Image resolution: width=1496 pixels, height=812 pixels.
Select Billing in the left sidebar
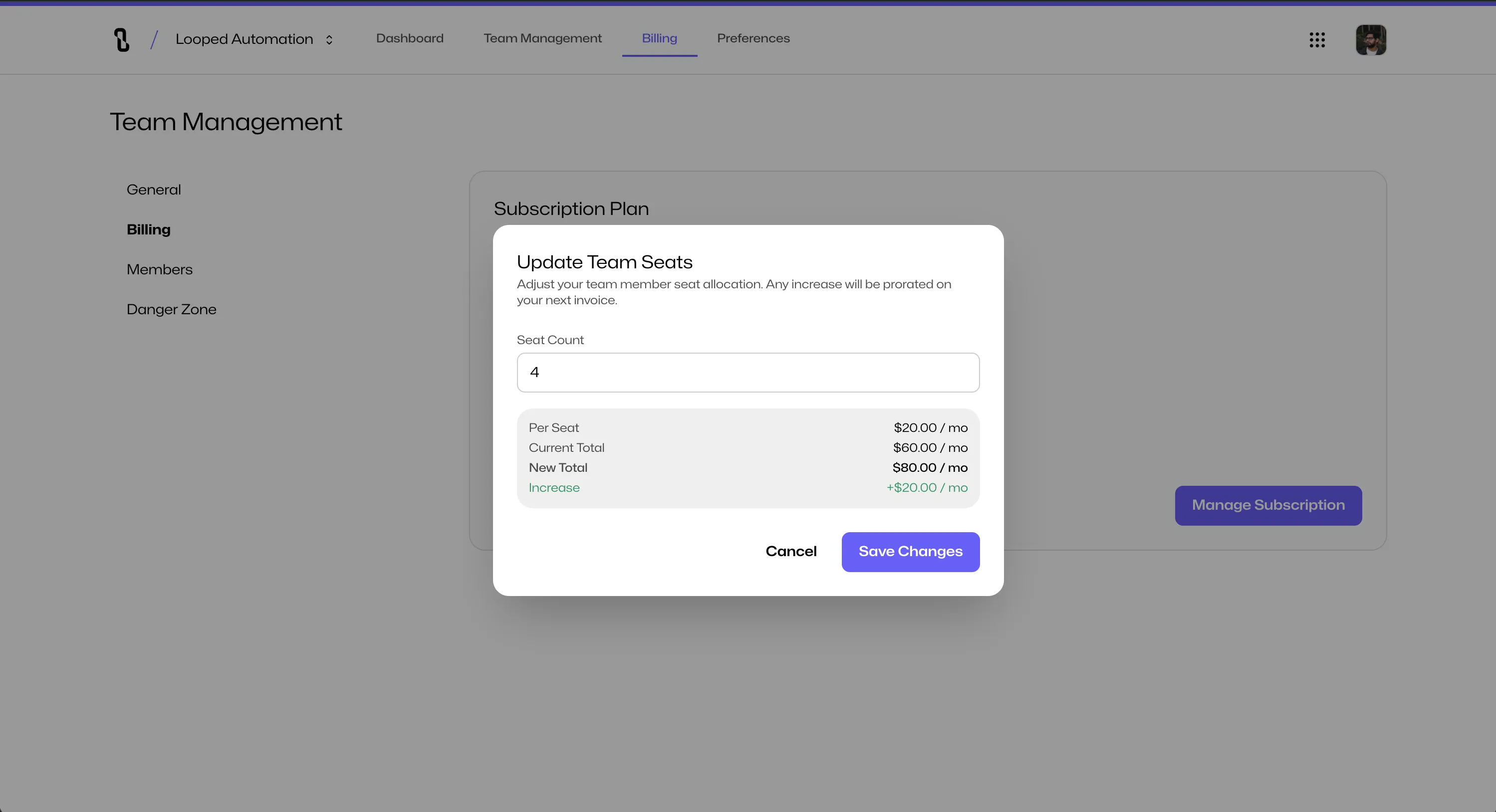(149, 230)
